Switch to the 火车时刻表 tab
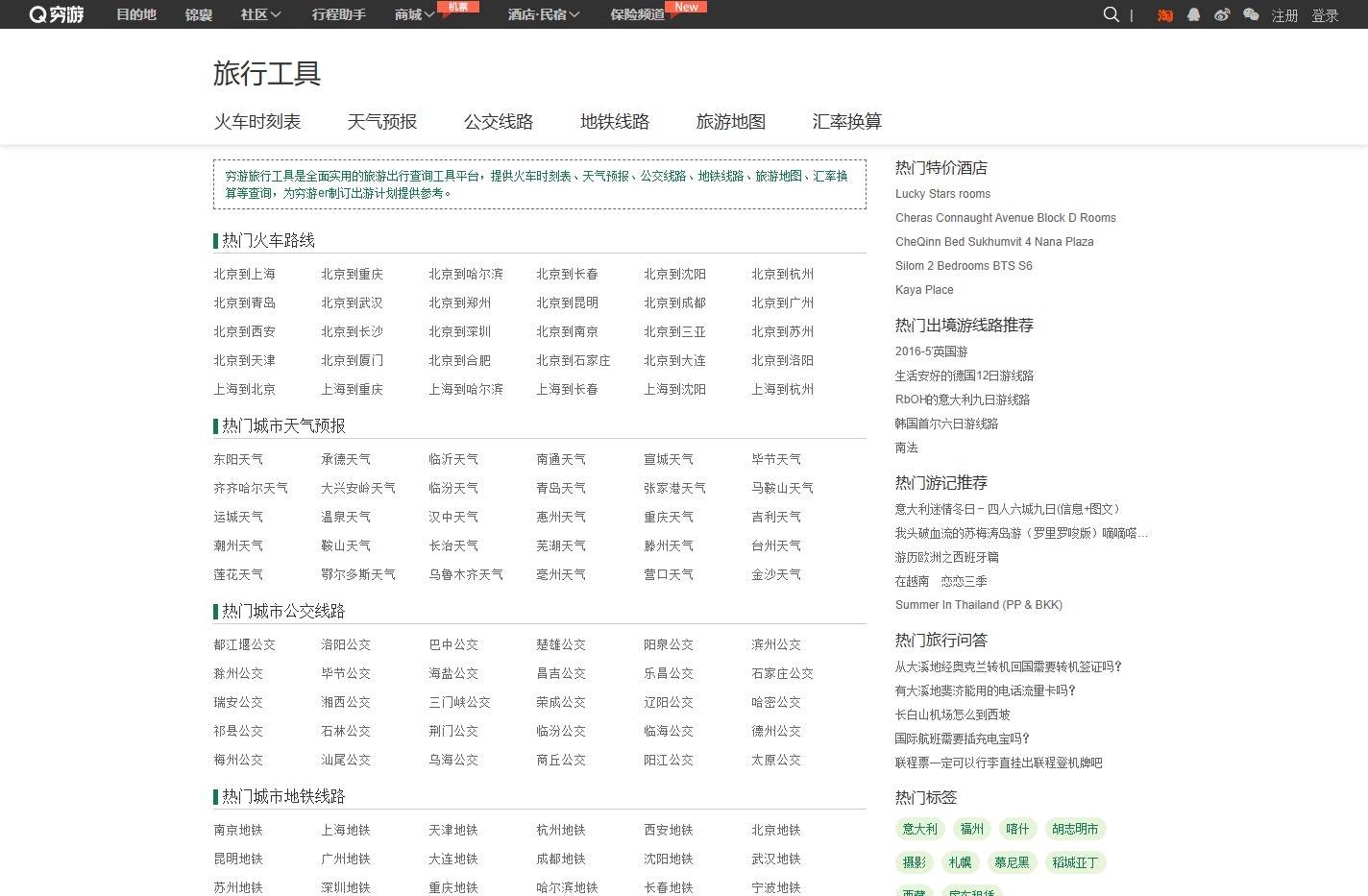1368x896 pixels. point(257,121)
